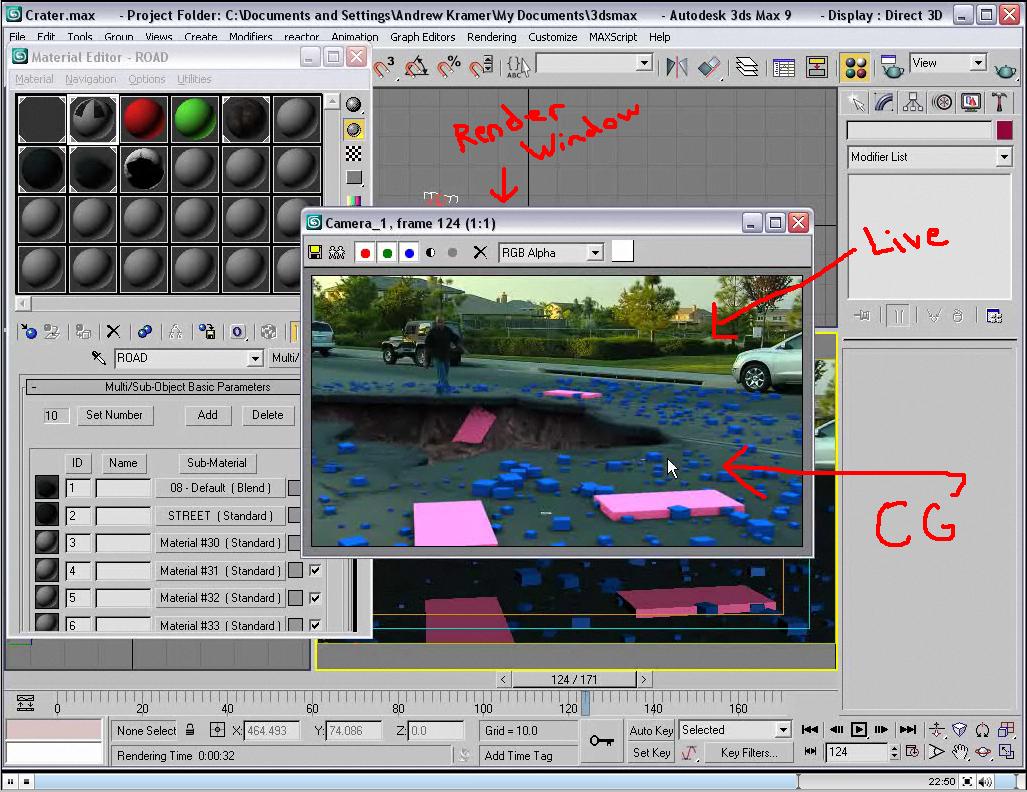
Task: Open the View render type dropdown
Action: [x=978, y=63]
